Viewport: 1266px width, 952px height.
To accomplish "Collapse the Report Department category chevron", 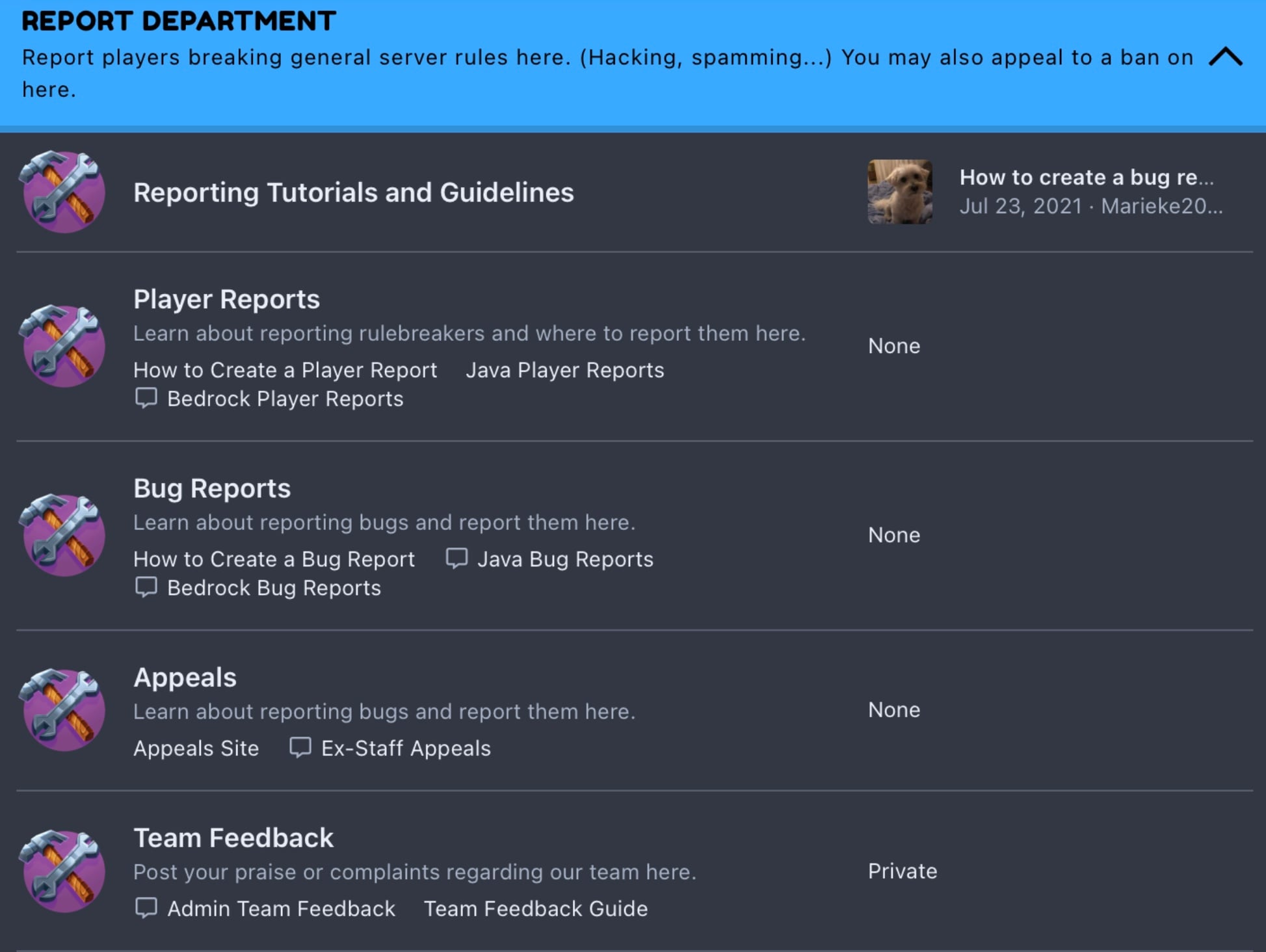I will click(x=1225, y=57).
